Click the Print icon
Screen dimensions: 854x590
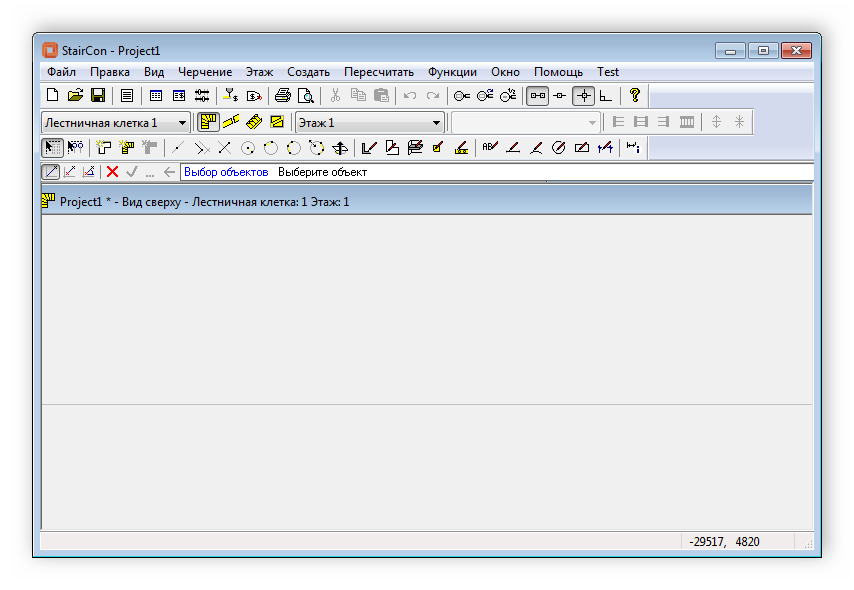click(x=283, y=96)
